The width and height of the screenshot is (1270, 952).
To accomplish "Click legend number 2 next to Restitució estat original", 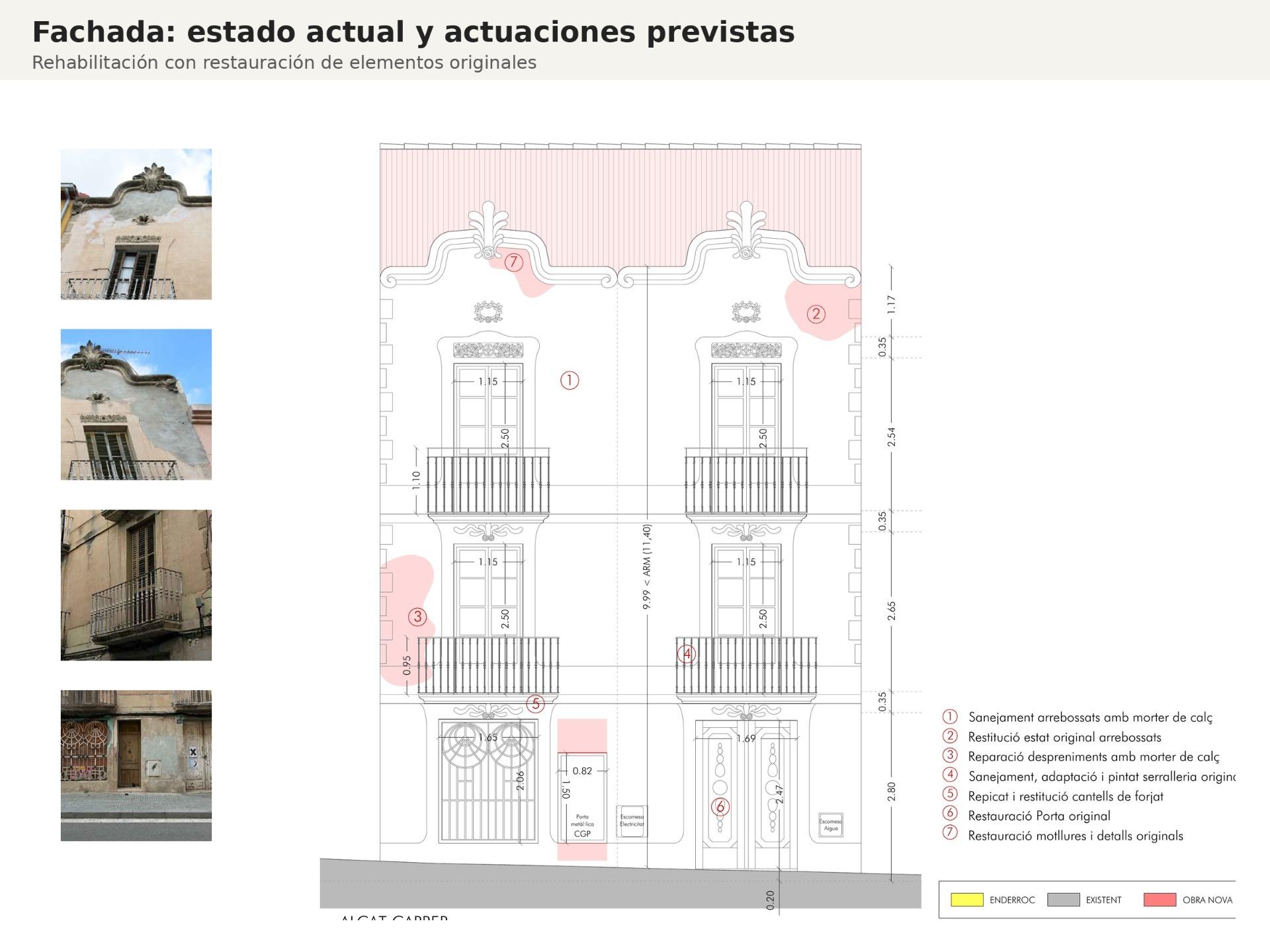I will [950, 736].
